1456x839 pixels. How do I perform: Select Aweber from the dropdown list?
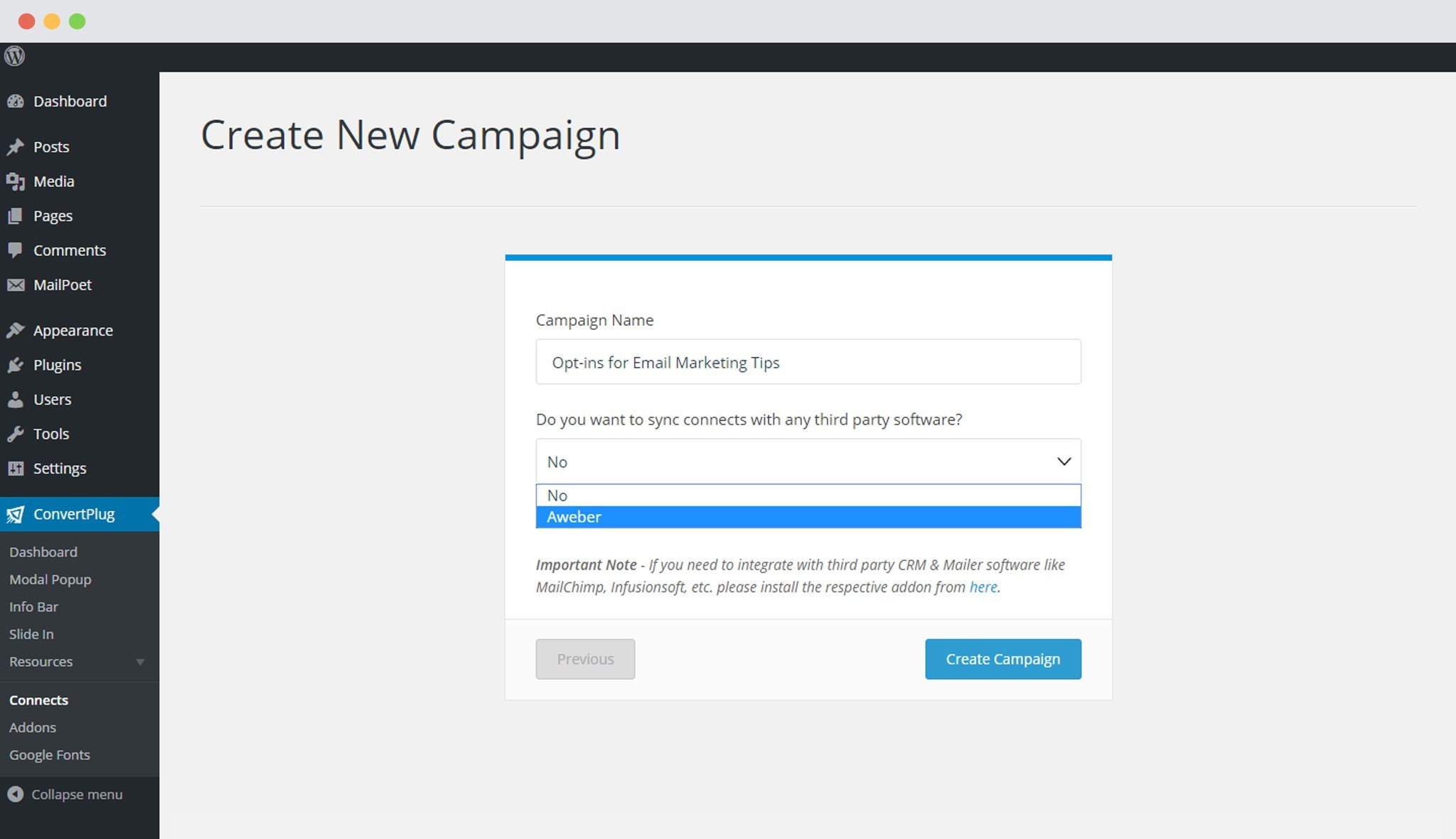pyautogui.click(x=808, y=517)
